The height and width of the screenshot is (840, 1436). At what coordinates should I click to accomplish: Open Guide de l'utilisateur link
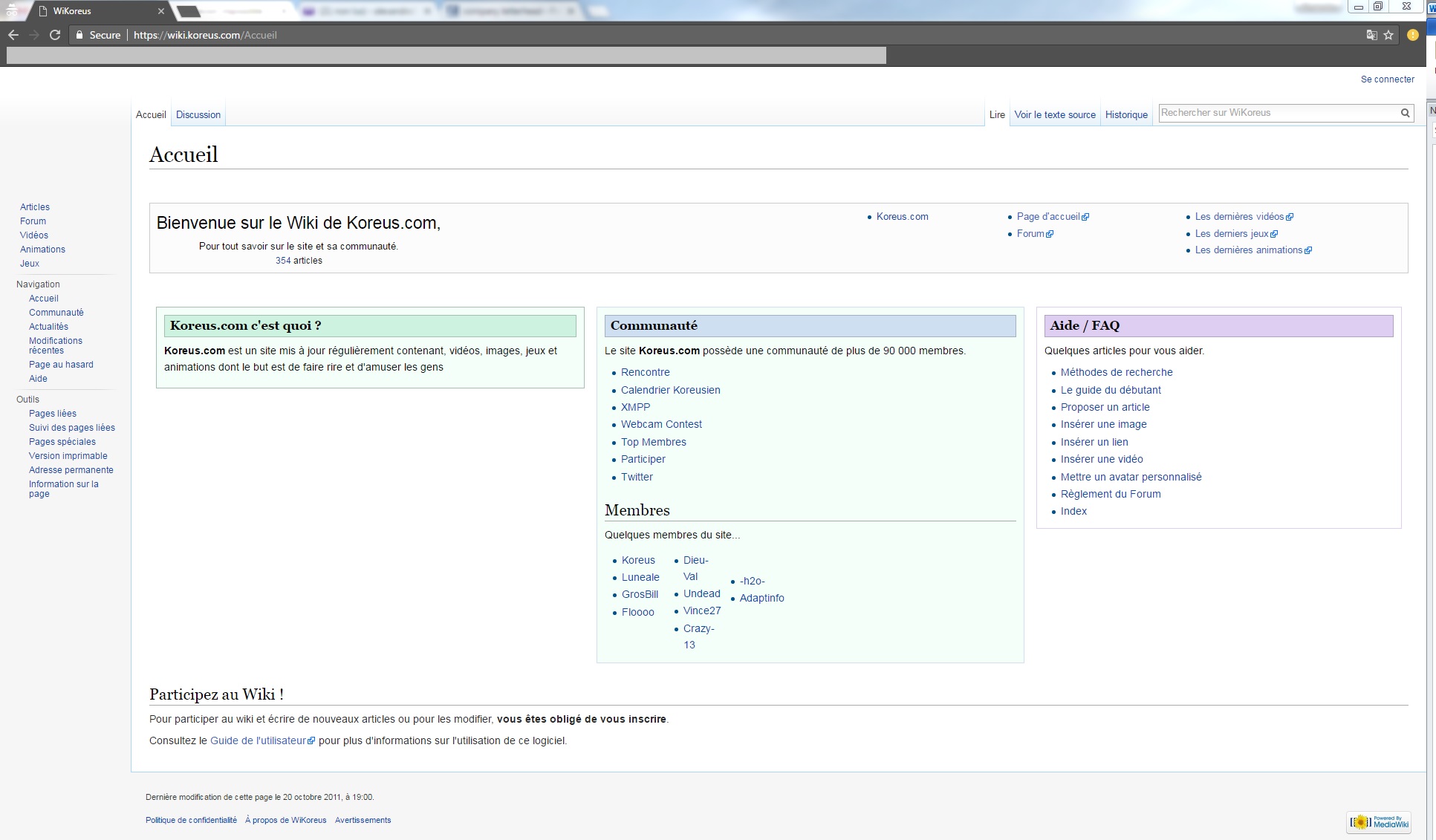[x=258, y=740]
